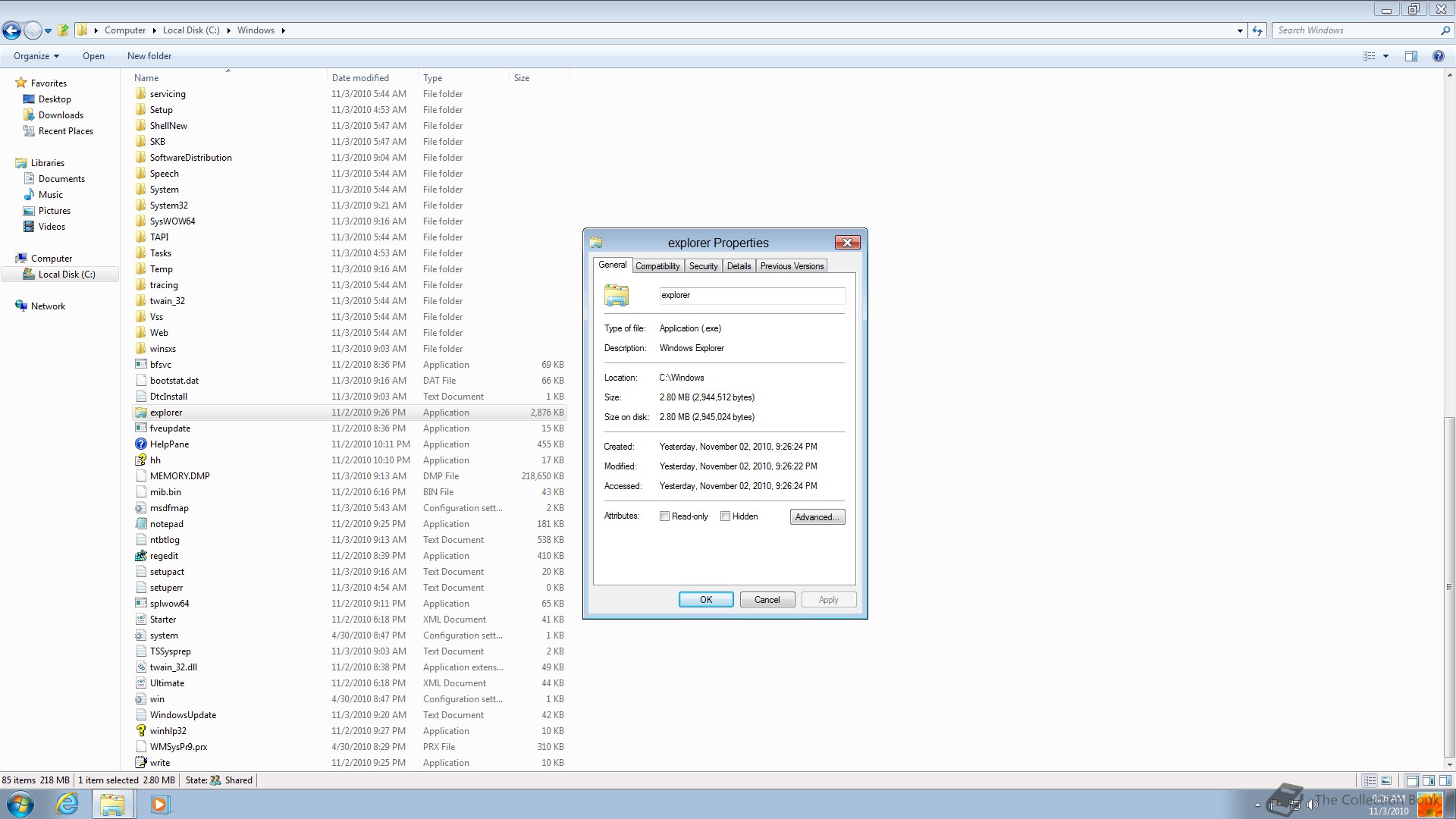Enable the Read-only attribute checkbox
Screen dimensions: 1456x819
665,516
